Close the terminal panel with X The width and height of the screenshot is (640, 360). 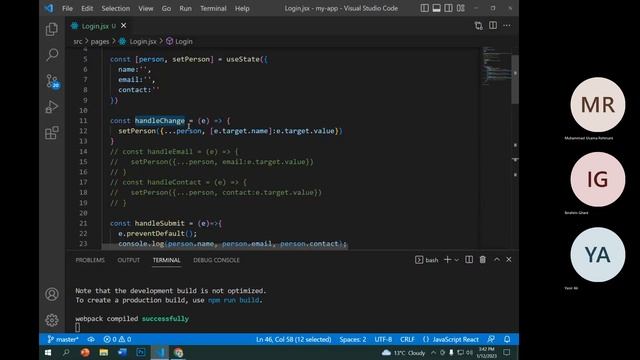point(509,260)
